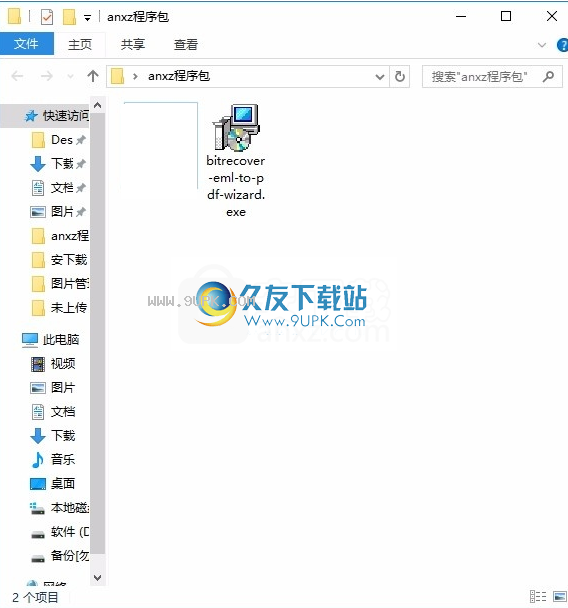The image size is (568, 608).
Task: Click the 软件 drive icon
Action: [38, 535]
